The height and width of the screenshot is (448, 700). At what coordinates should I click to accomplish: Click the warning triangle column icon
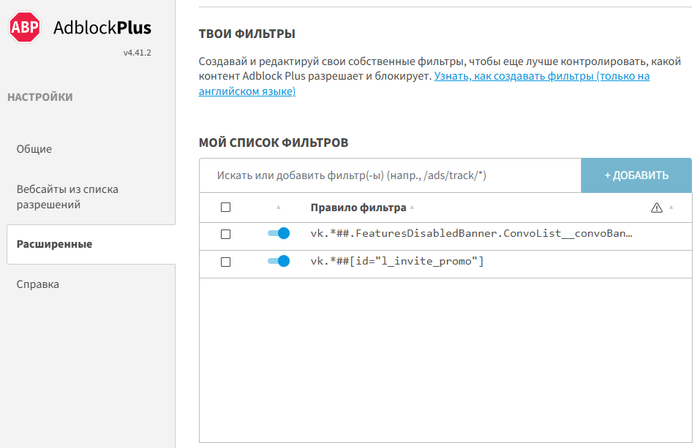pyautogui.click(x=656, y=207)
